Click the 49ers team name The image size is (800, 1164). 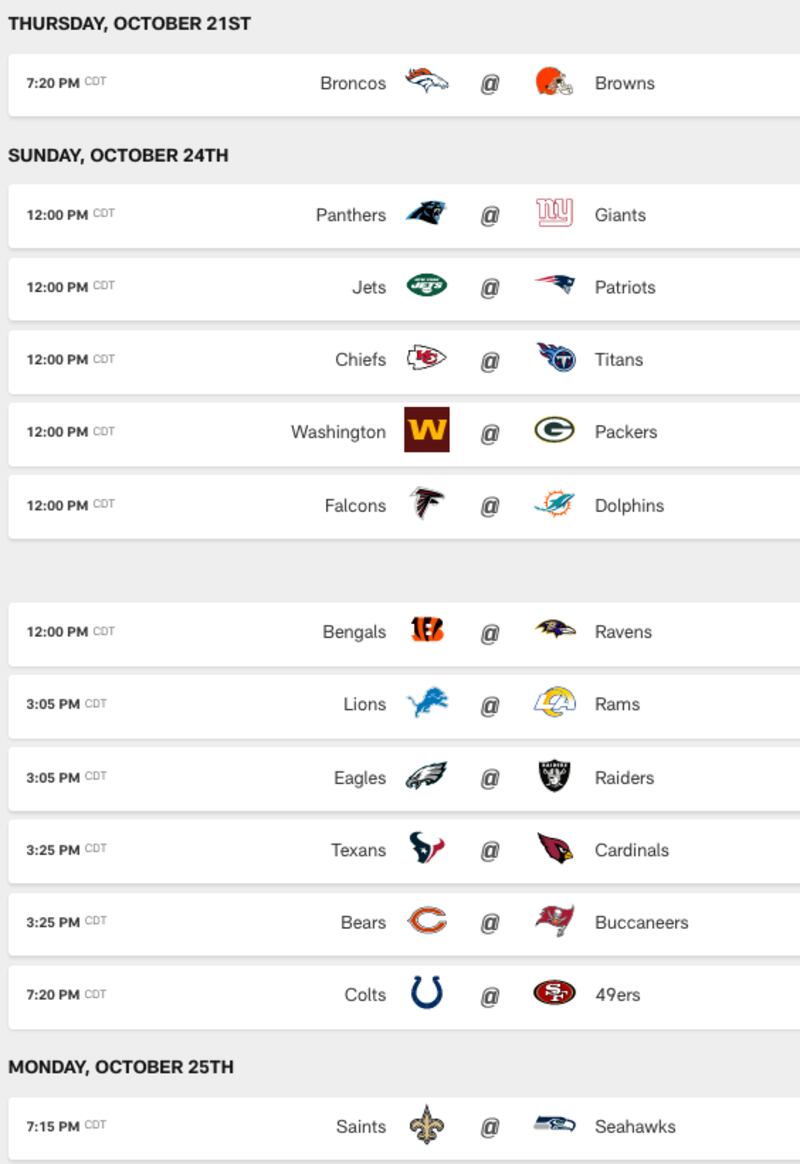coord(617,995)
